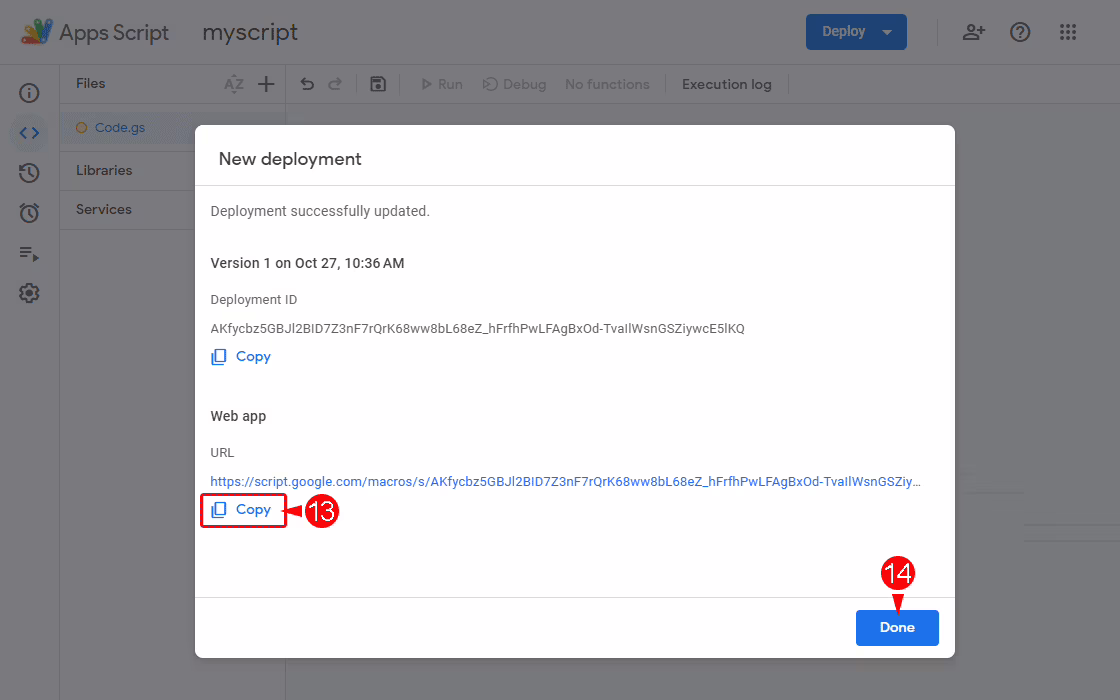The height and width of the screenshot is (700, 1120).
Task: Open the Triggers alarm clock icon
Action: pos(29,213)
